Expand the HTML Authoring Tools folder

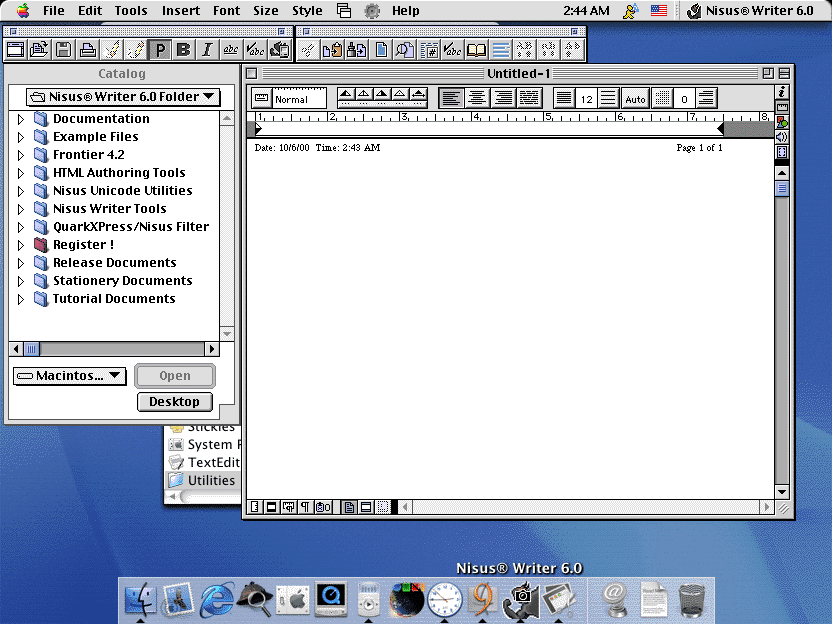21,173
